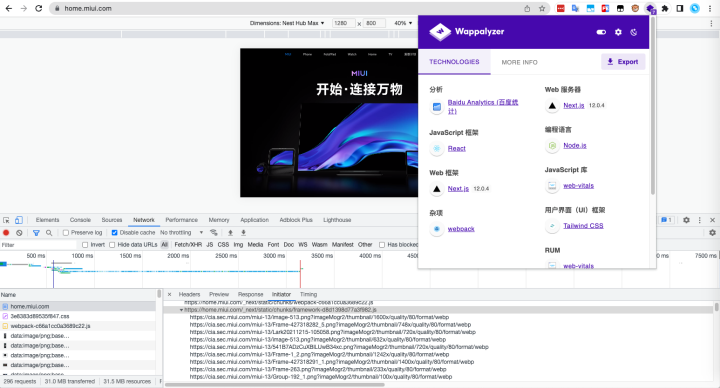The height and width of the screenshot is (388, 720).
Task: Open the Dimensions Nest Hub Max dropdown
Action: click(x=287, y=23)
